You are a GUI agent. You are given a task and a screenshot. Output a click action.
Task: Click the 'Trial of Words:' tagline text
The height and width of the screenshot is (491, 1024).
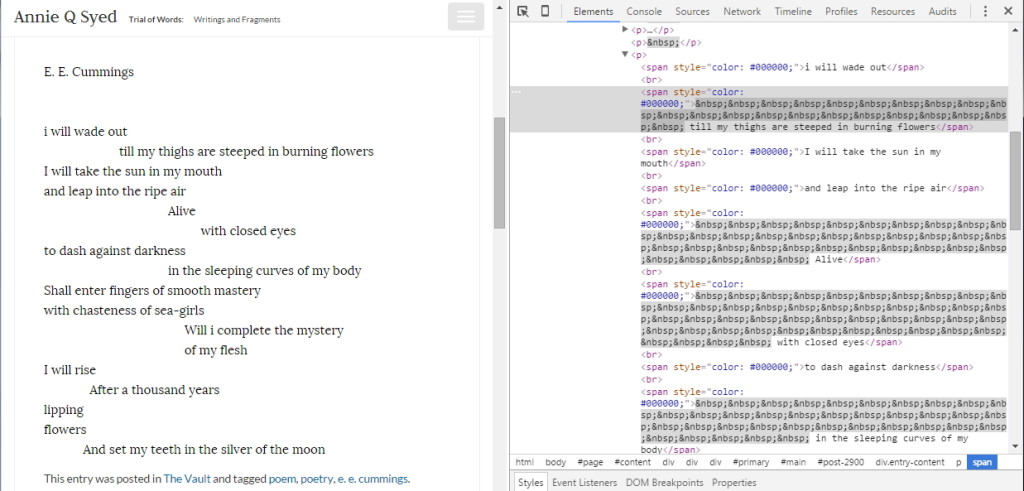click(x=156, y=20)
